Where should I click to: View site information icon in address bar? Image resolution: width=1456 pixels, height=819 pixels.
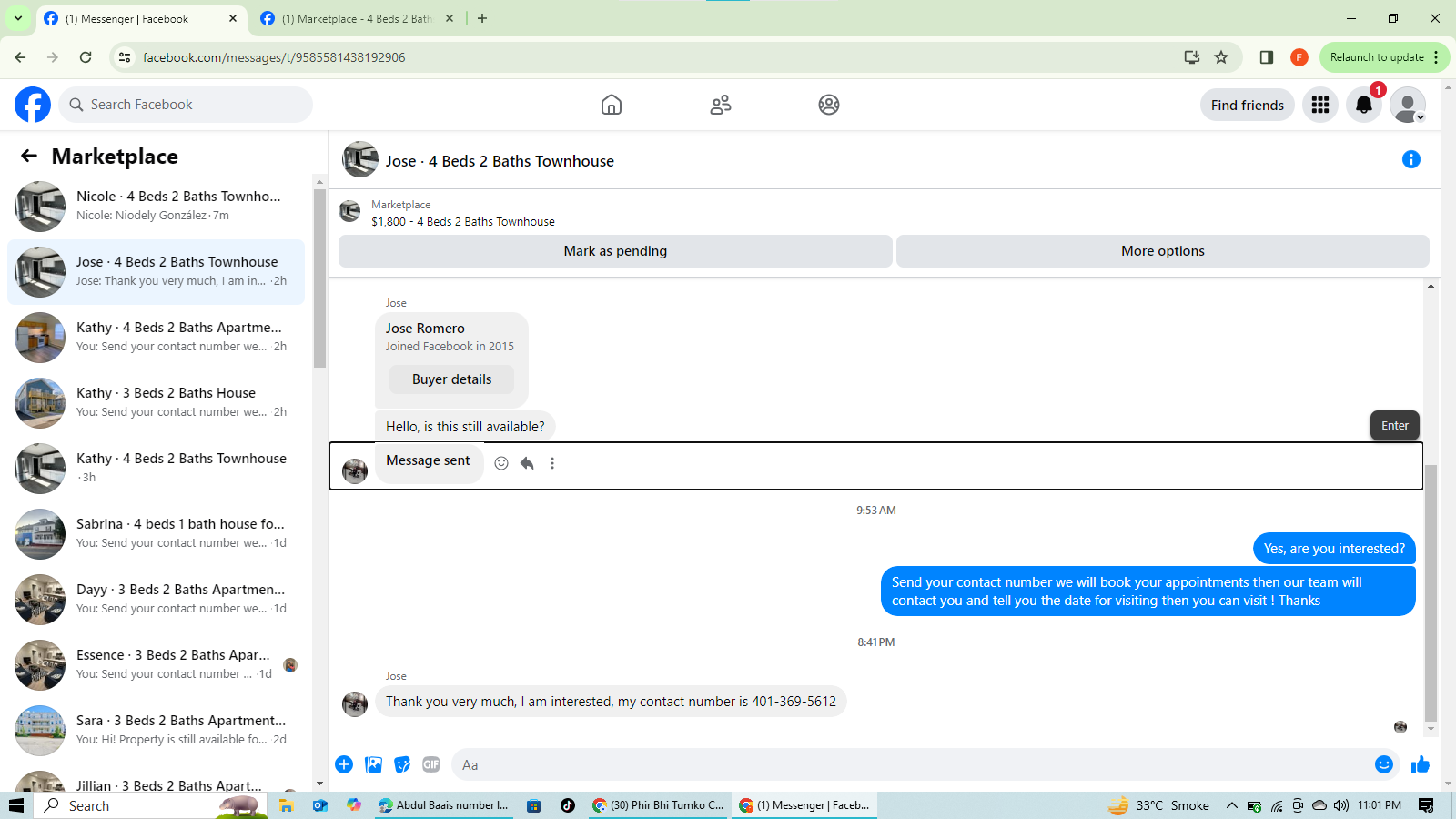pos(126,57)
